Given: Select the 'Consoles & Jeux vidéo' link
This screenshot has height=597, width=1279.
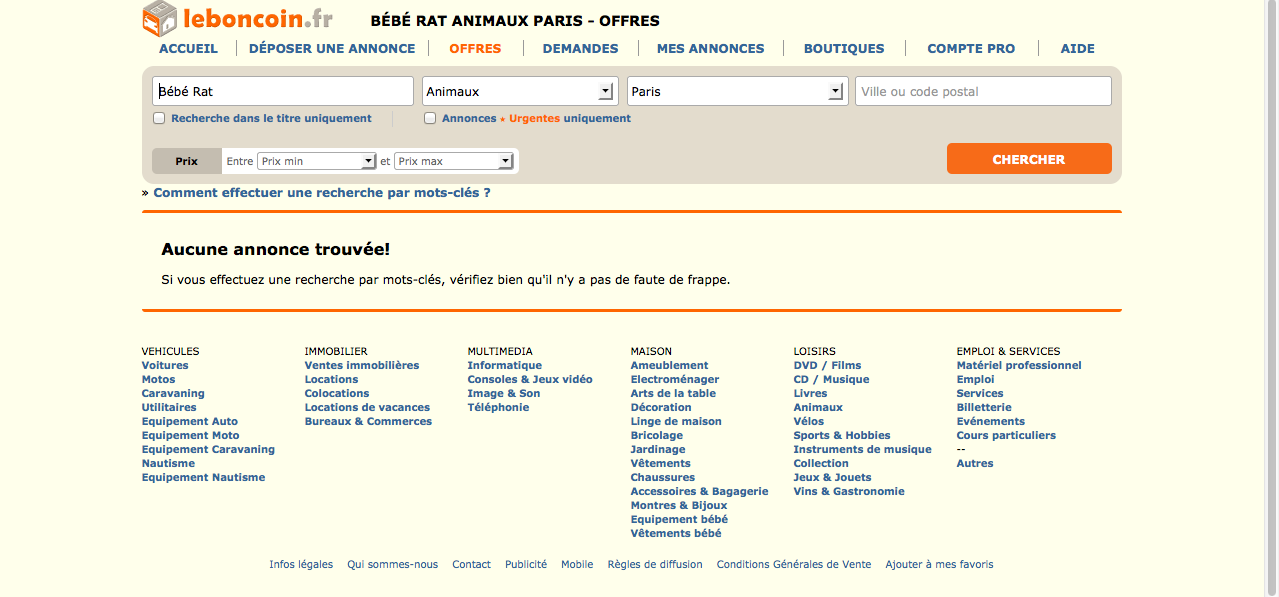Looking at the screenshot, I should (529, 379).
